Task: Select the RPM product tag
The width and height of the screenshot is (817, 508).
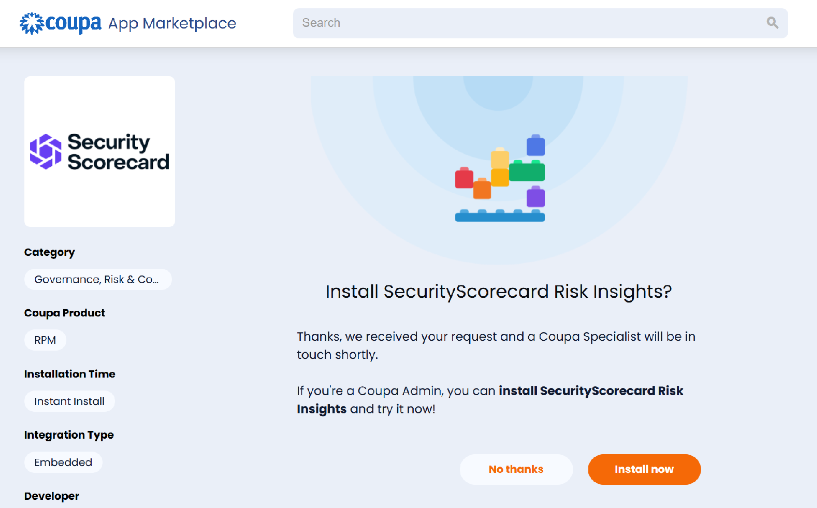Action: (x=45, y=340)
